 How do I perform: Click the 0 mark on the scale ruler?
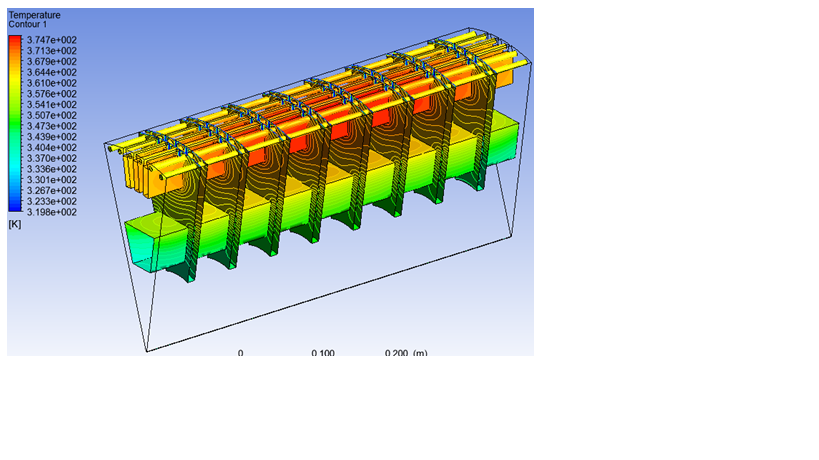click(240, 353)
